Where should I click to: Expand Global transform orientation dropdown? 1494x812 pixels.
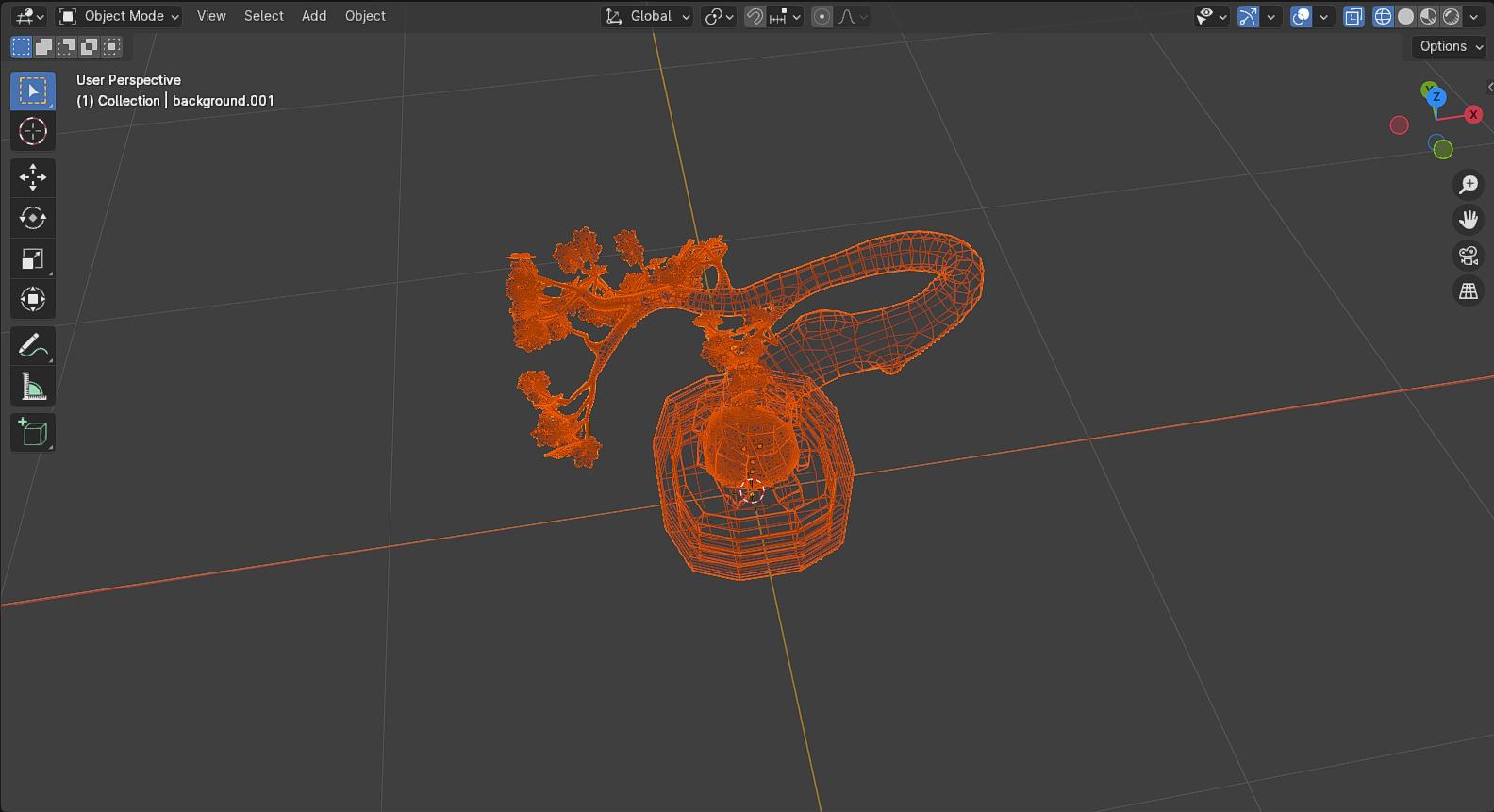coord(647,16)
